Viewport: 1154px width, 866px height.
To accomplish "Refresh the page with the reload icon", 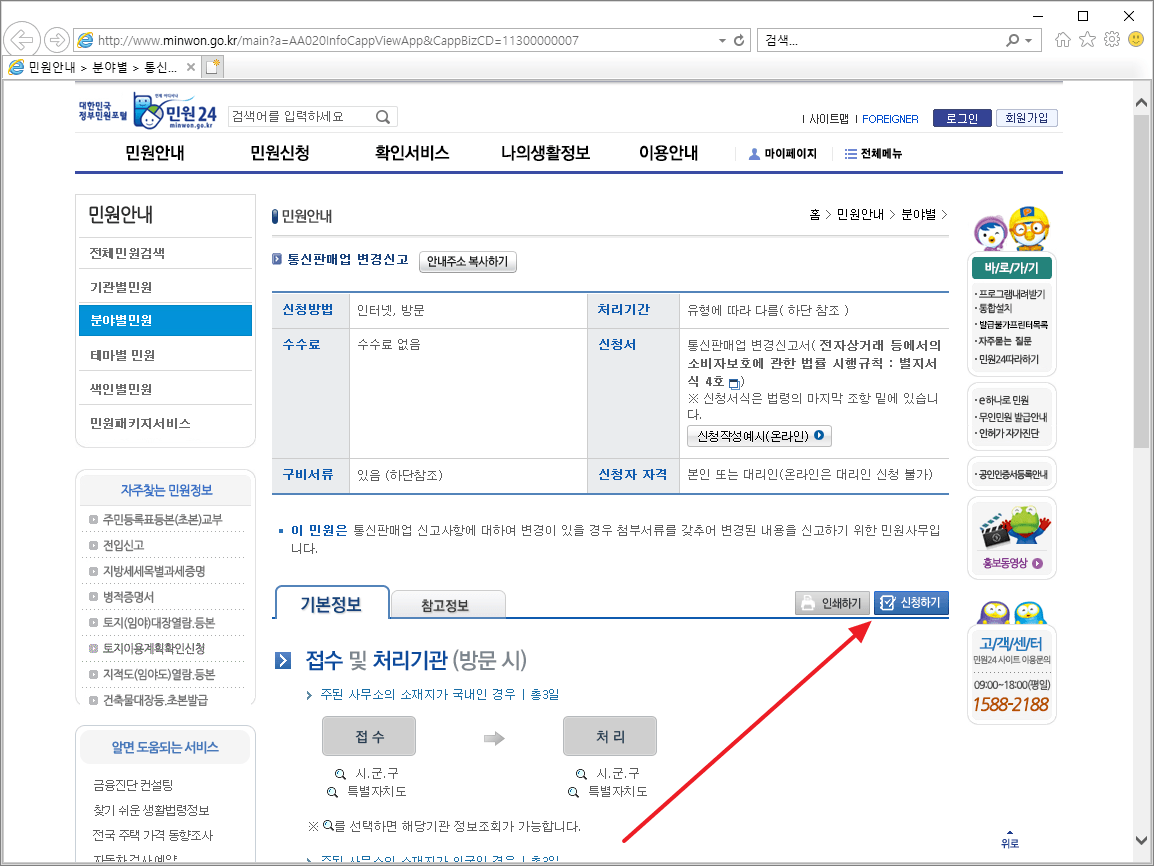I will point(739,40).
